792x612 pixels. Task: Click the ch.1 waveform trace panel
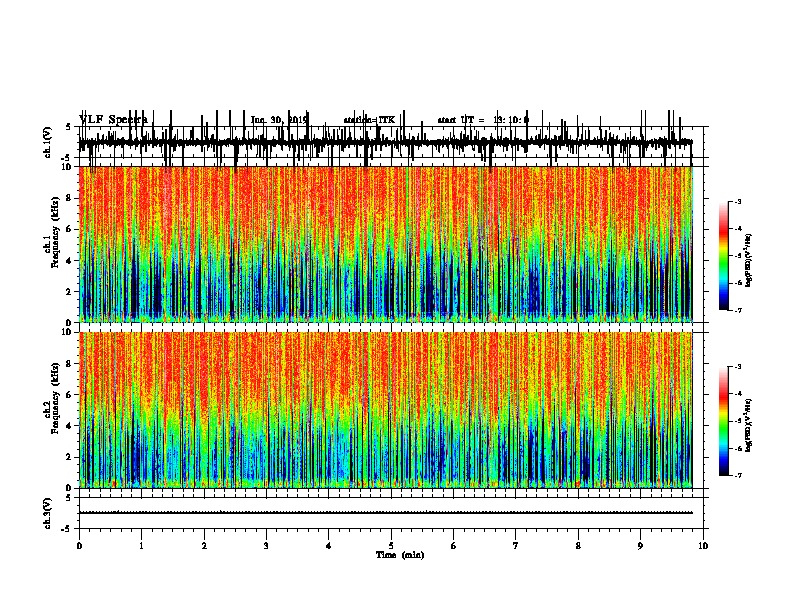393,143
